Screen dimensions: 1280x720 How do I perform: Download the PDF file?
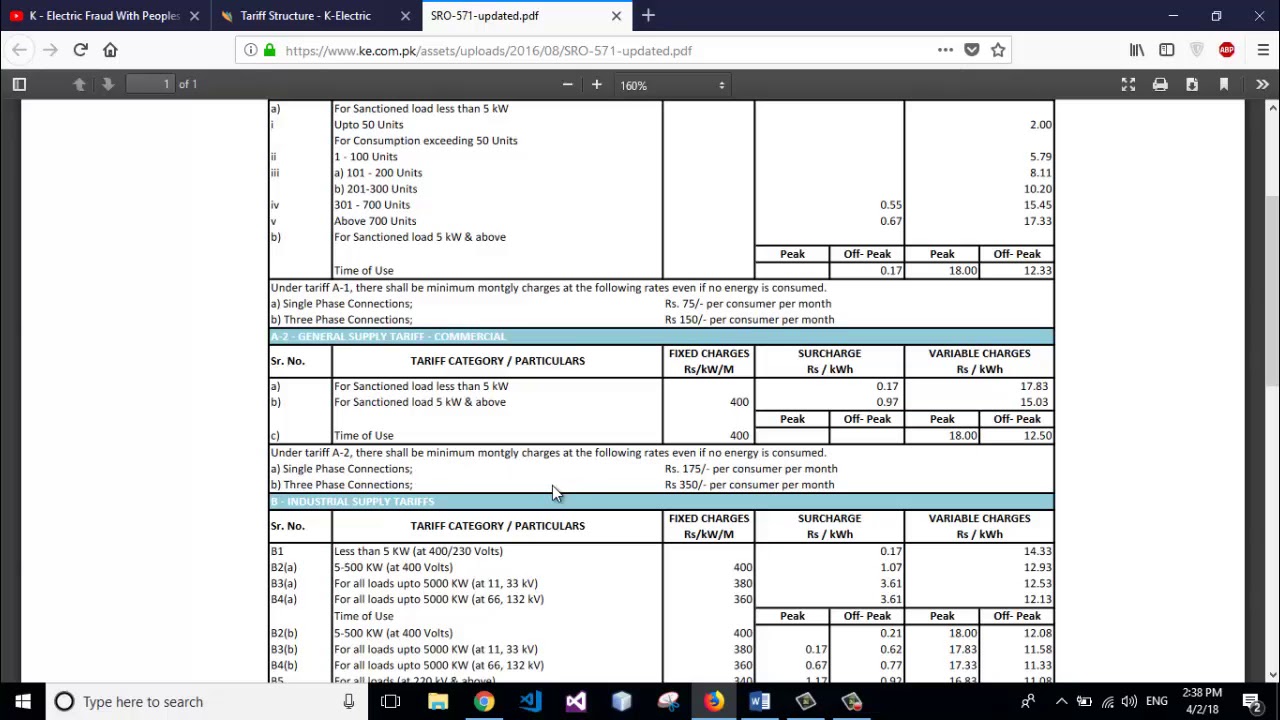click(x=1192, y=85)
